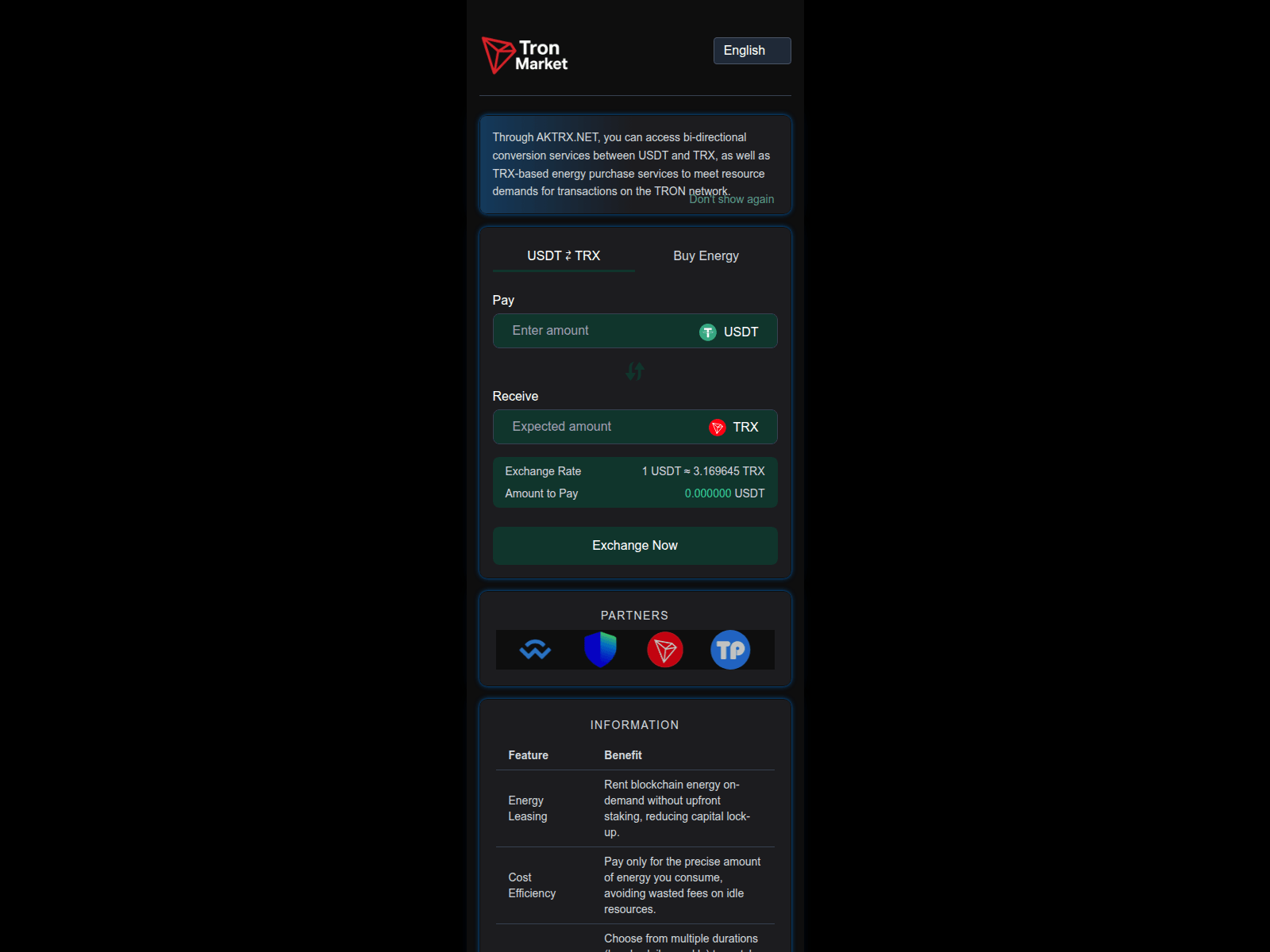Click the Tron Market logo
The width and height of the screenshot is (1270, 952).
(x=525, y=56)
